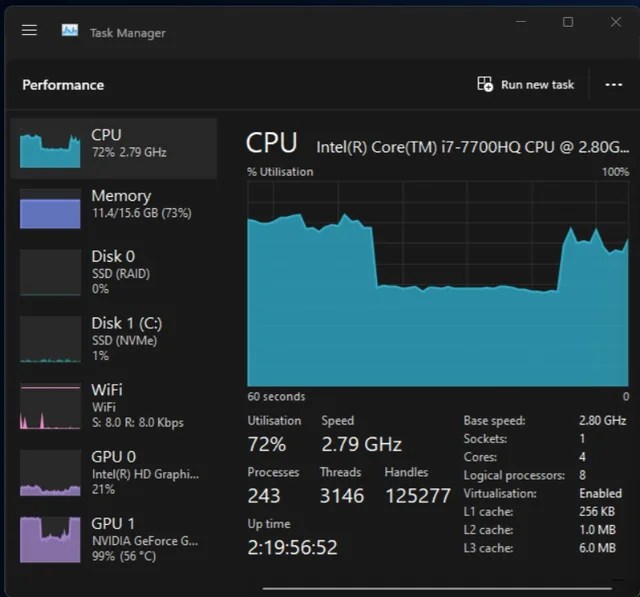Click the horizontal scrollbar at window bottom
The image size is (640, 597).
tap(437, 588)
